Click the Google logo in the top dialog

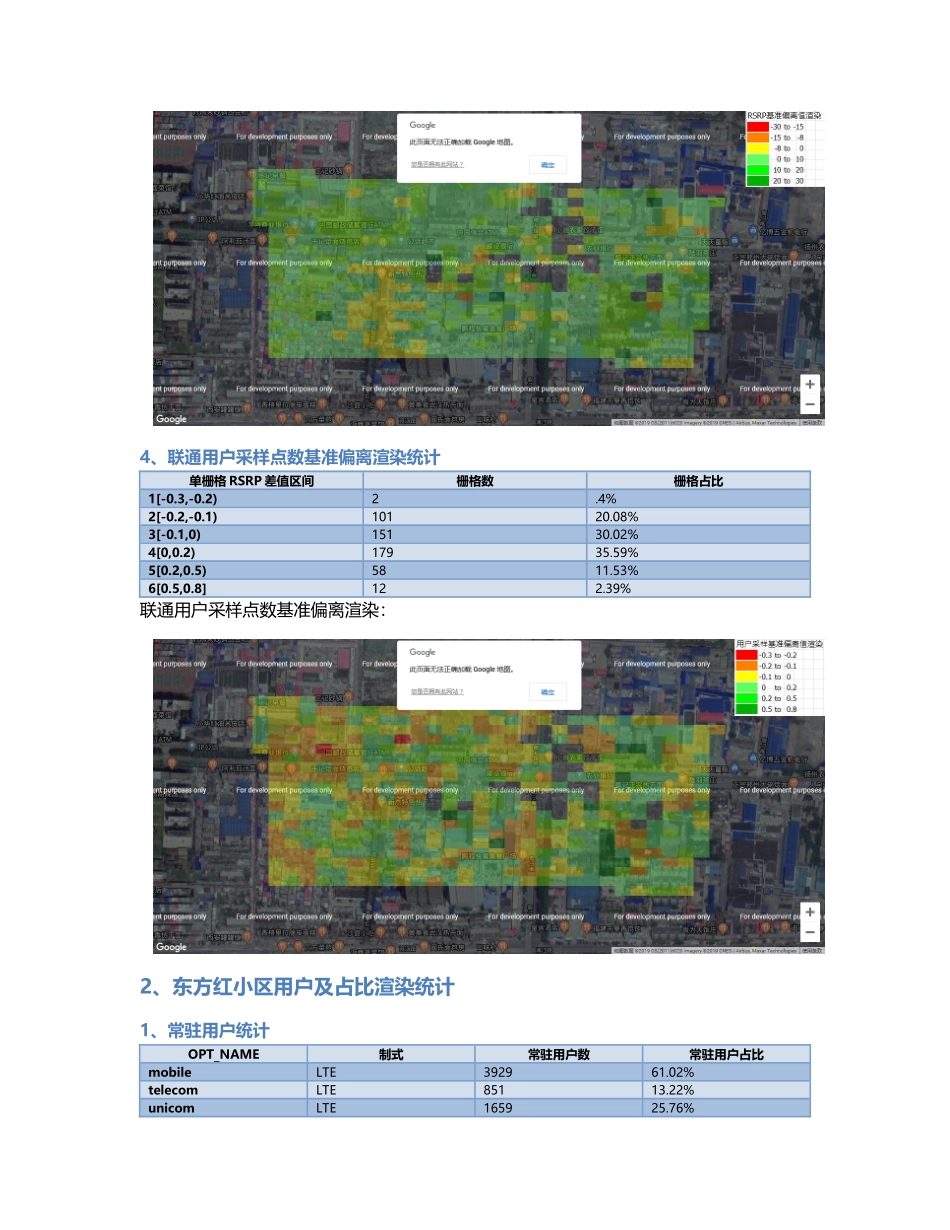[x=420, y=124]
